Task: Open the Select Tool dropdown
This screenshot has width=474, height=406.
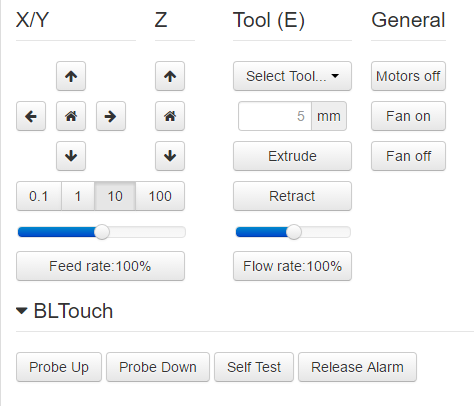Action: coord(292,76)
